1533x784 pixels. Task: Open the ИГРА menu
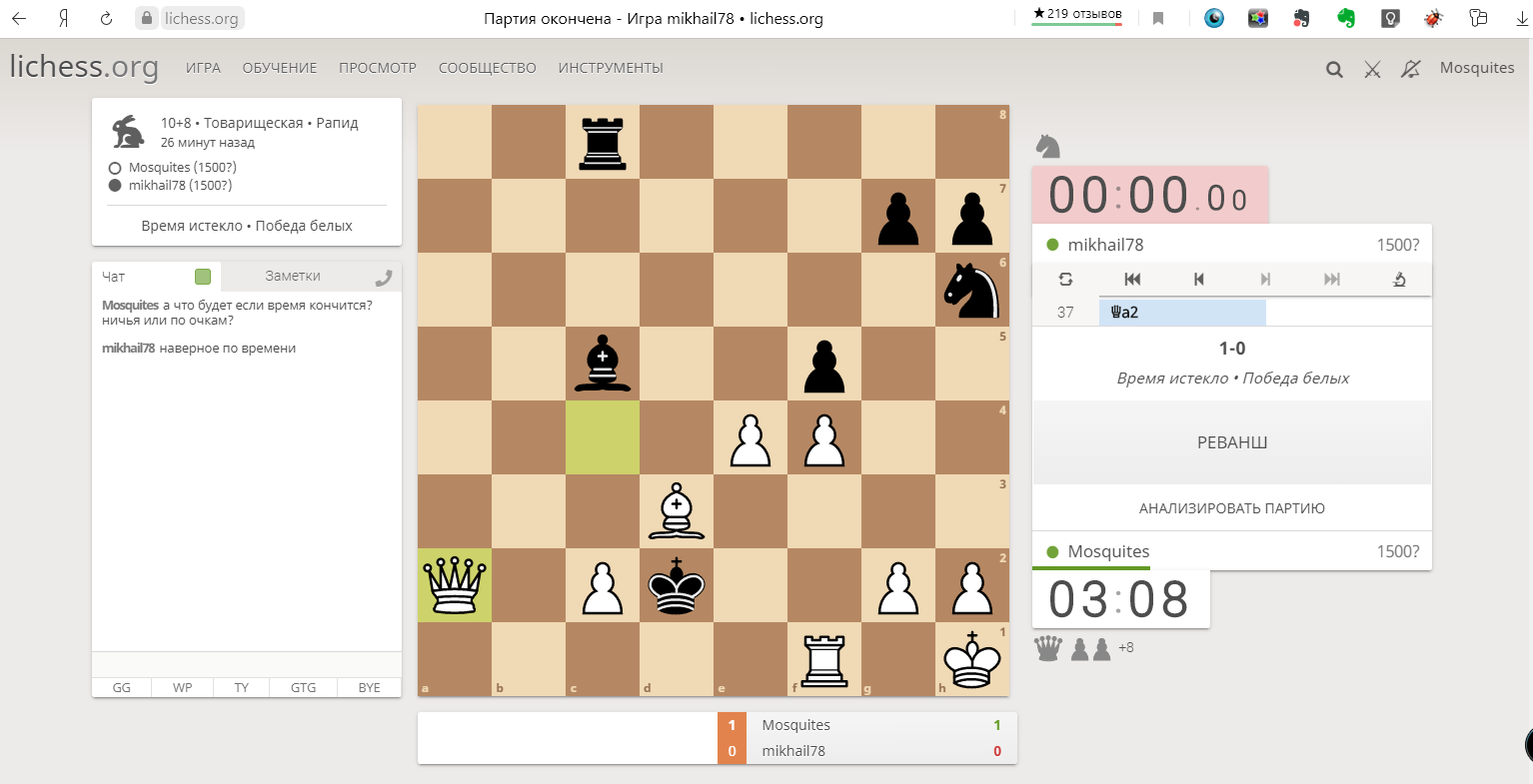point(203,68)
